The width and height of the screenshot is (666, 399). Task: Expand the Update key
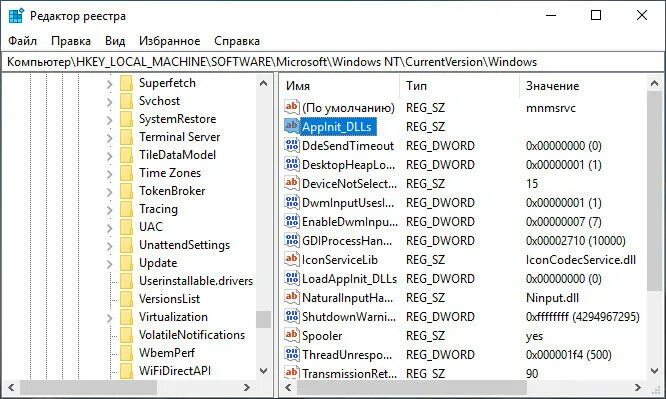point(110,264)
